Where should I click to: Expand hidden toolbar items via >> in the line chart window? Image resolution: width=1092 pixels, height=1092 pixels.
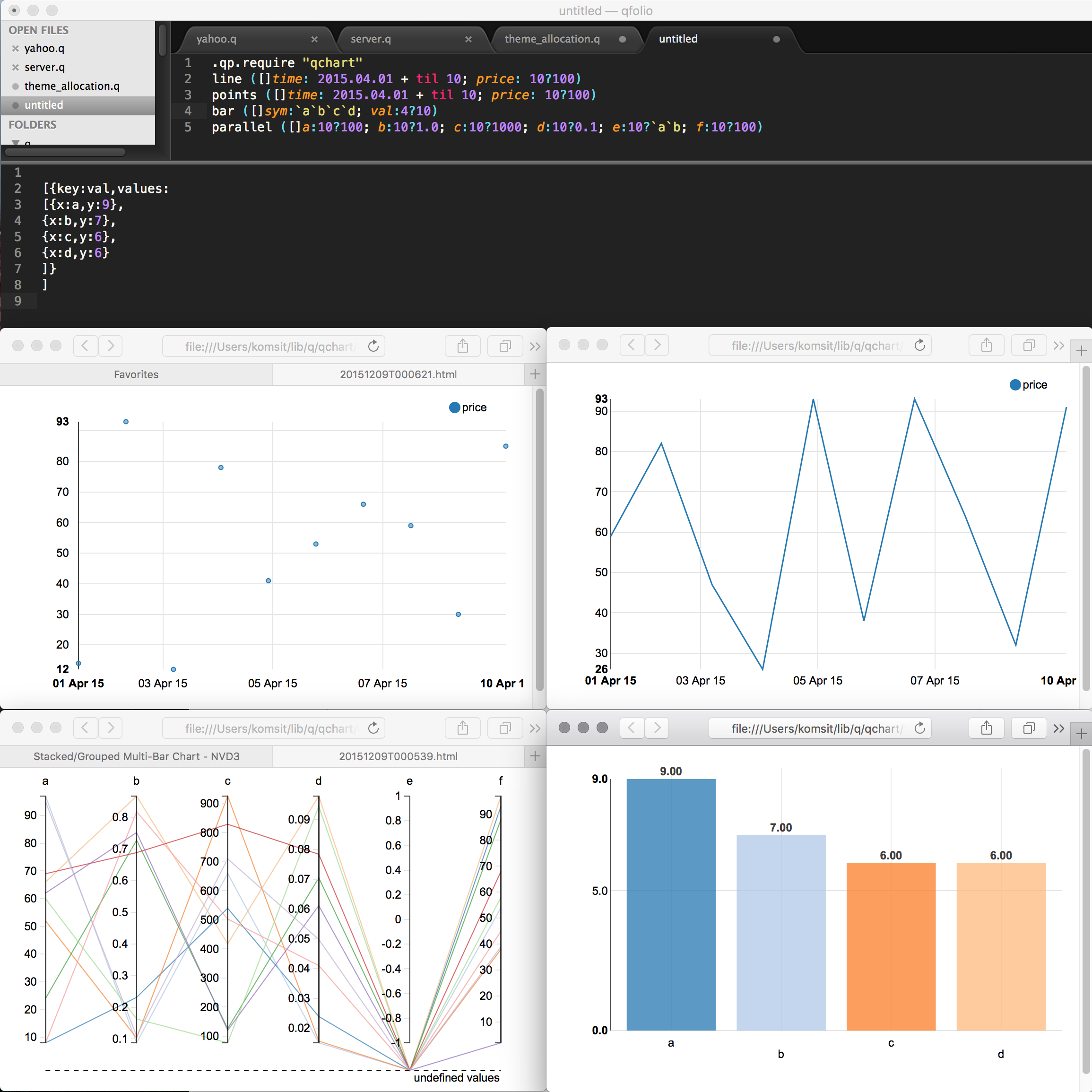[x=1059, y=345]
